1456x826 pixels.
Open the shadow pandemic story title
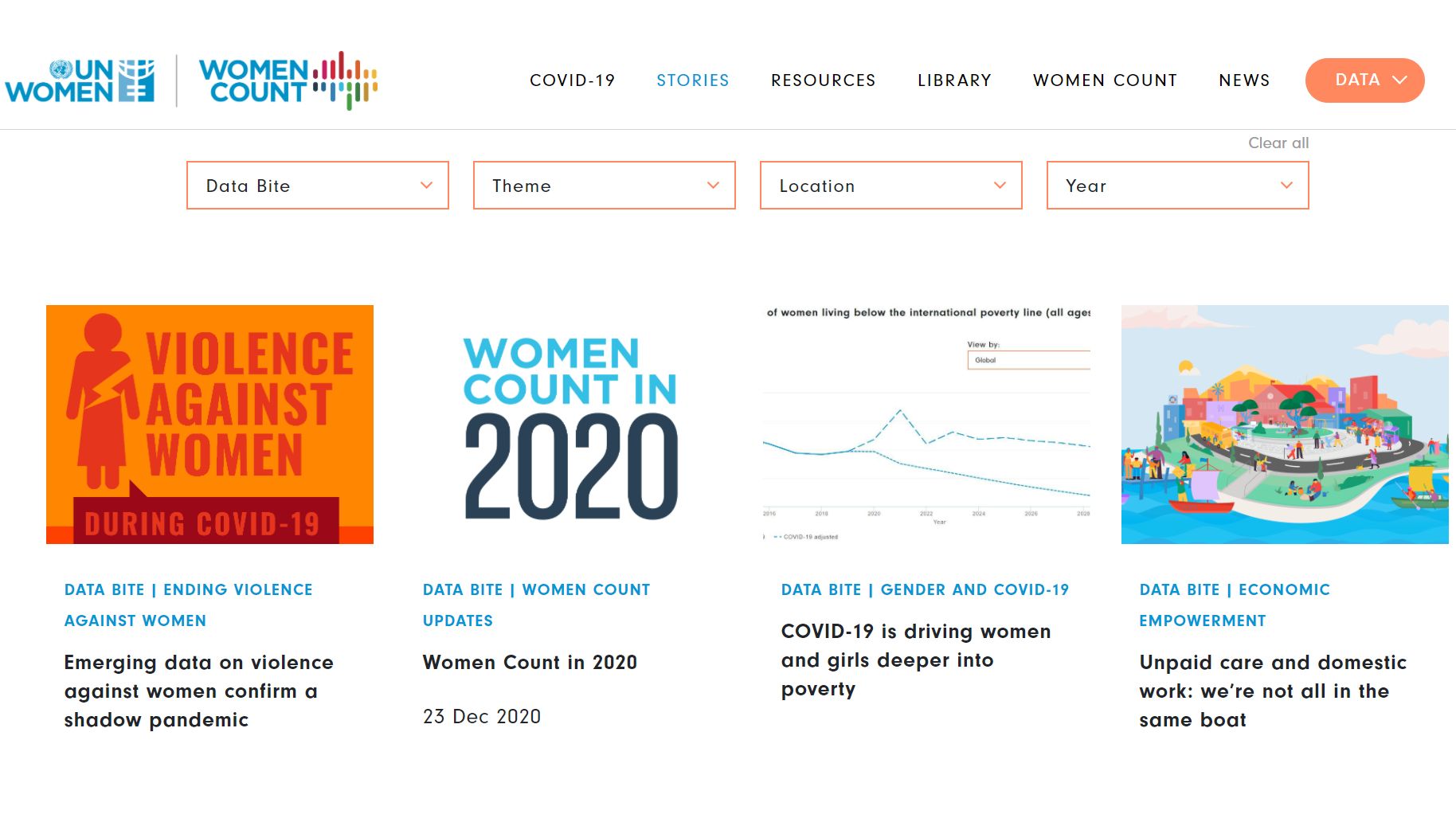coord(199,691)
